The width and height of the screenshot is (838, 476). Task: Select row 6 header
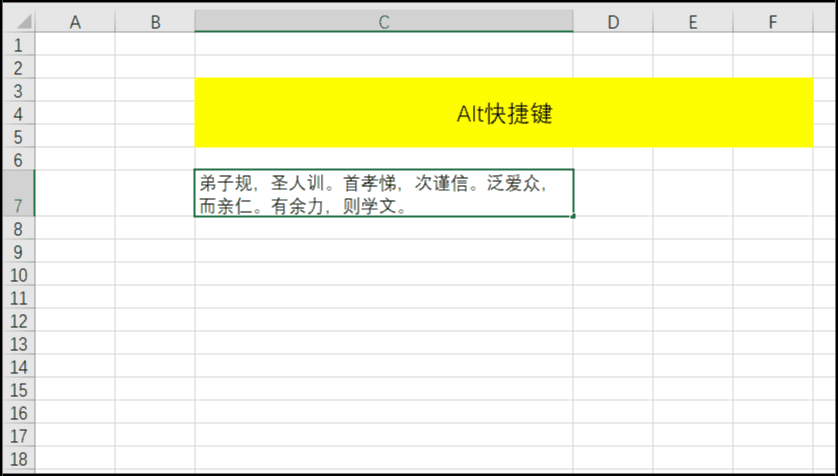click(19, 159)
